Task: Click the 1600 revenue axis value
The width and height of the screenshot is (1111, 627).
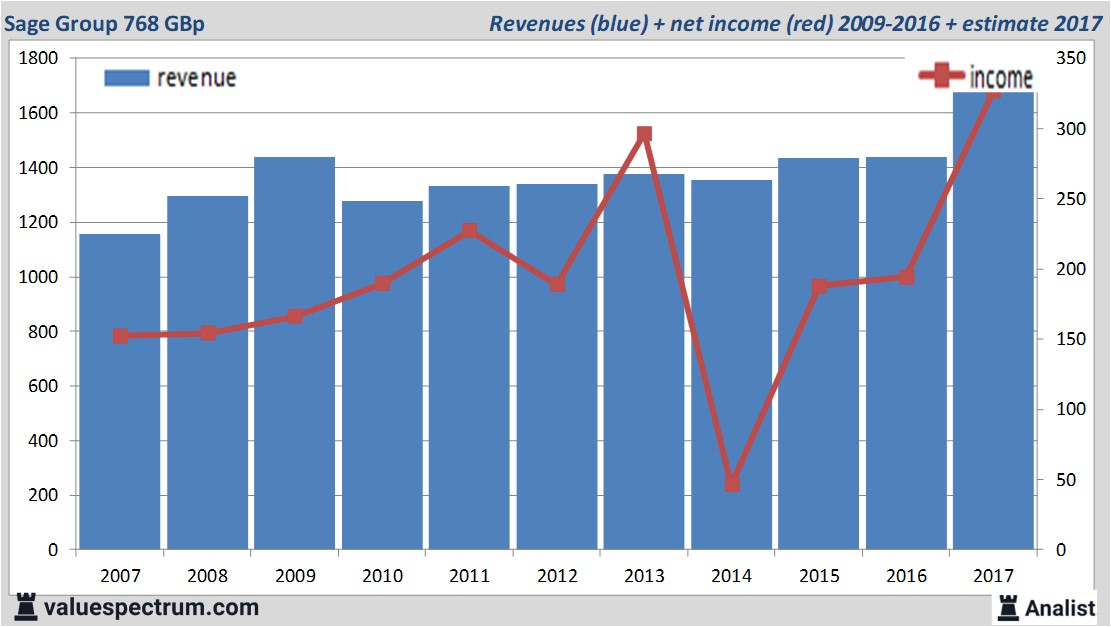Action: (38, 113)
